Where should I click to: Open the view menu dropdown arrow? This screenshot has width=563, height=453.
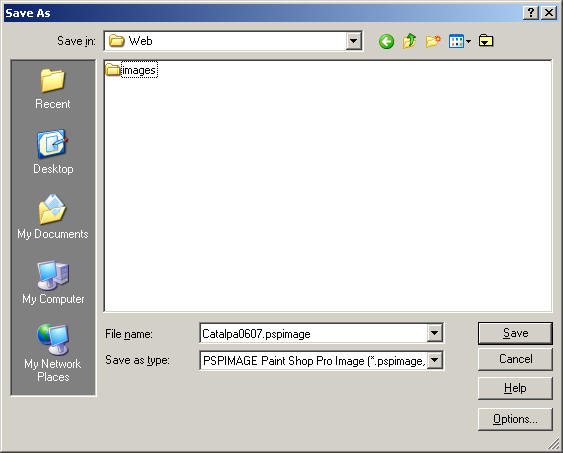[x=468, y=42]
